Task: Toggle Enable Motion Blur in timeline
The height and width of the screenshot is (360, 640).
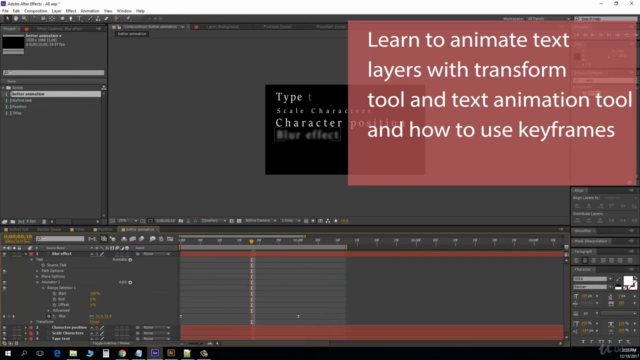Action: pyautogui.click(x=142, y=239)
